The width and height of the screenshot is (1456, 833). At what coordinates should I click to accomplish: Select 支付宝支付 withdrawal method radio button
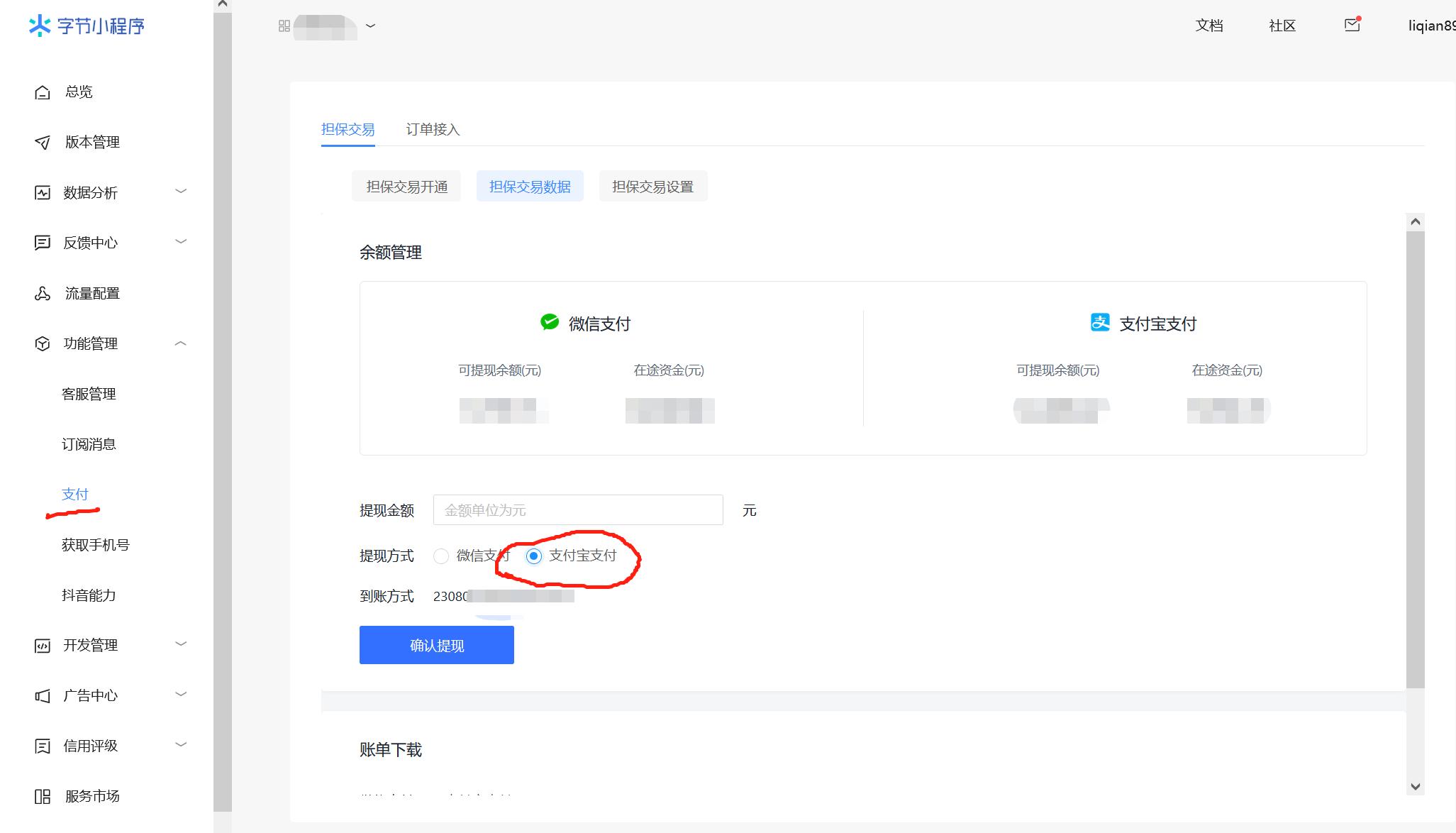(534, 556)
